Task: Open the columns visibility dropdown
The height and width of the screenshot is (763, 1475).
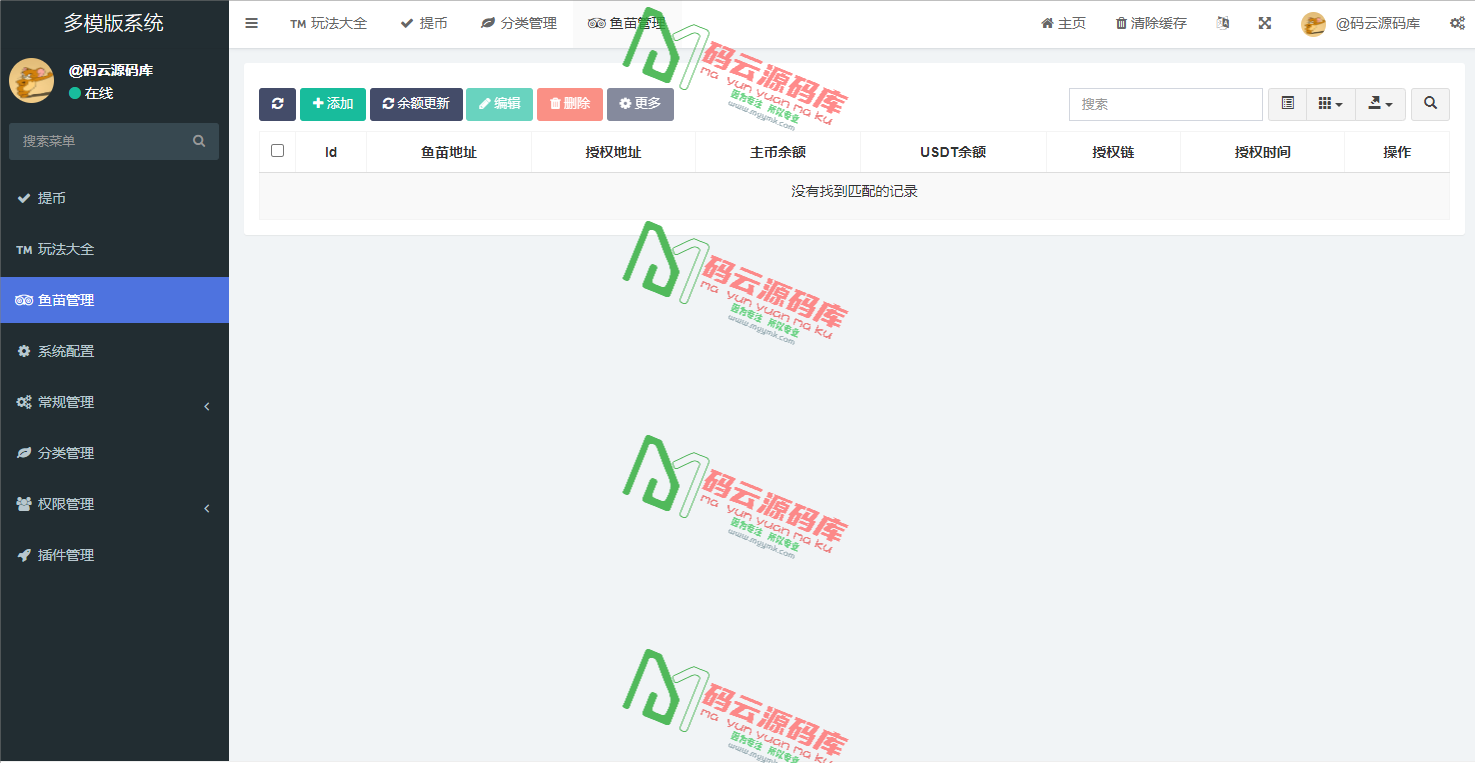Action: 1330,104
